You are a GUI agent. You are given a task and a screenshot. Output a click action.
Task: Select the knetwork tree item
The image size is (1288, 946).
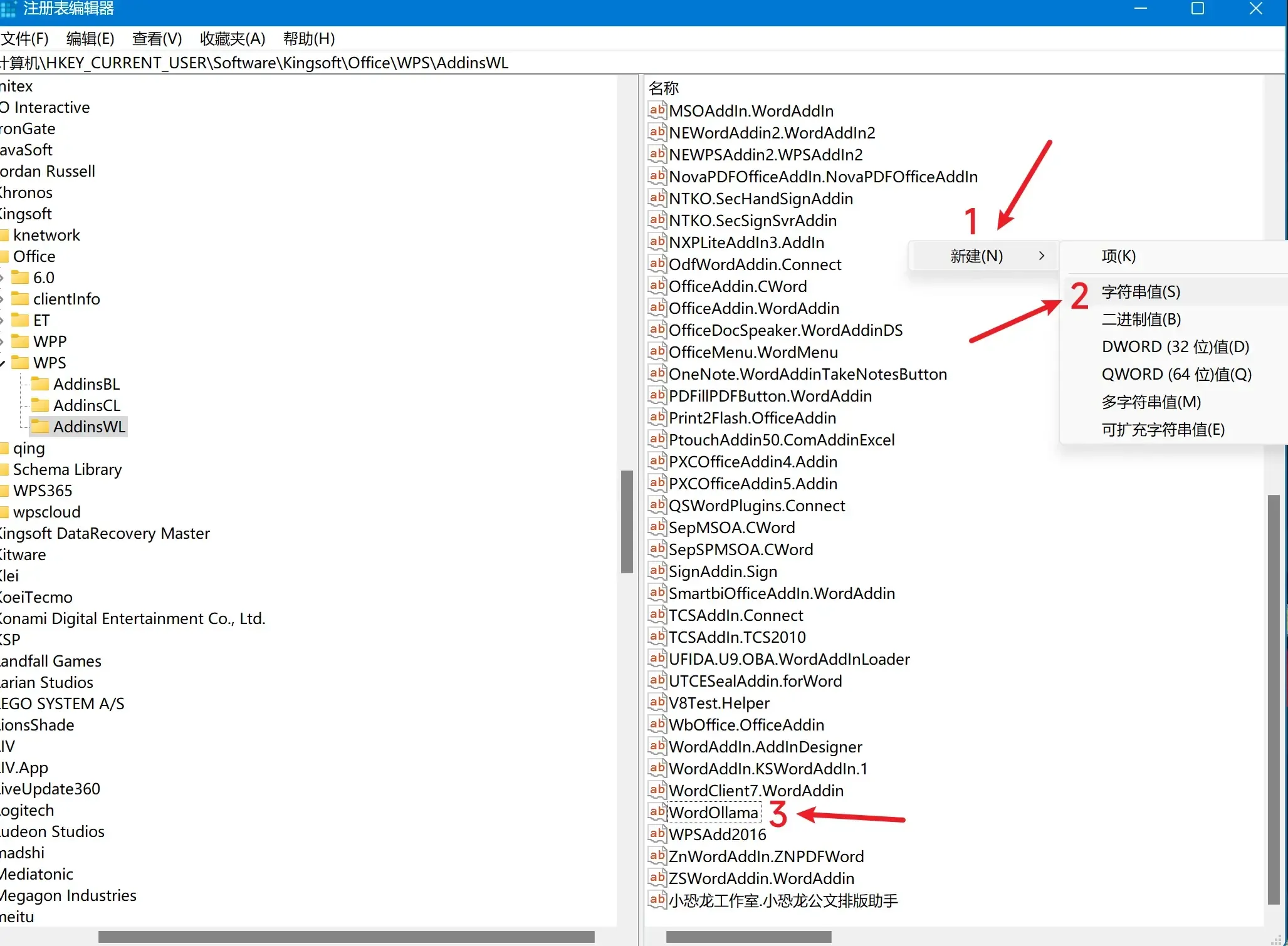click(x=47, y=235)
